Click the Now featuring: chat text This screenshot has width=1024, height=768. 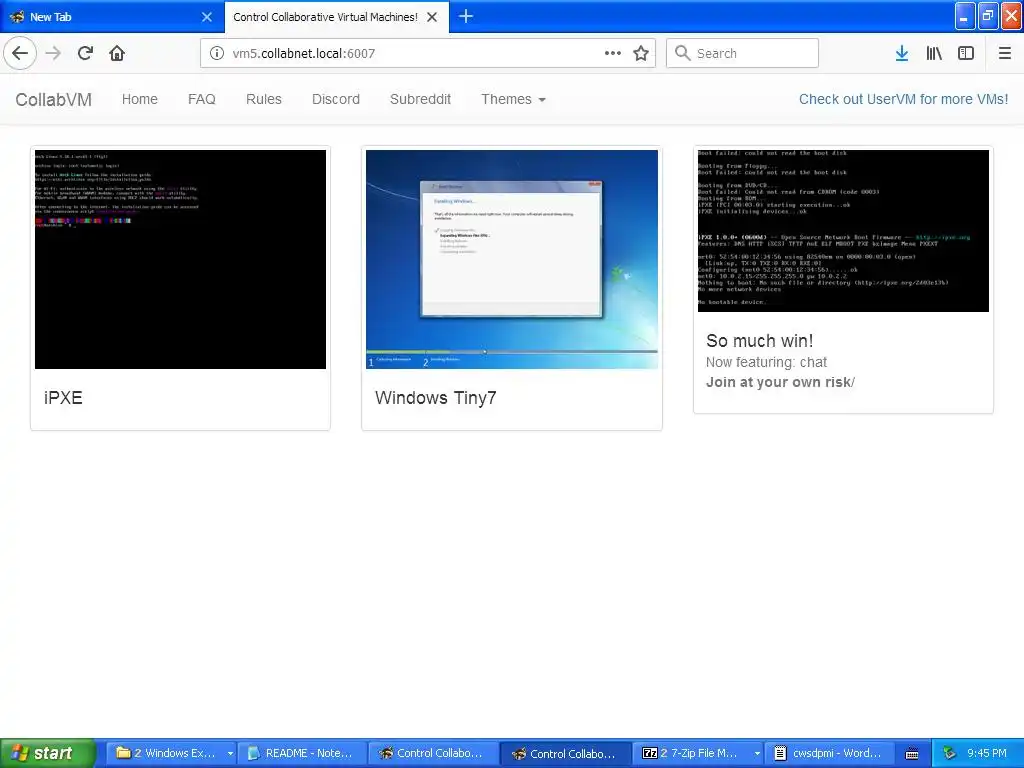click(x=766, y=362)
